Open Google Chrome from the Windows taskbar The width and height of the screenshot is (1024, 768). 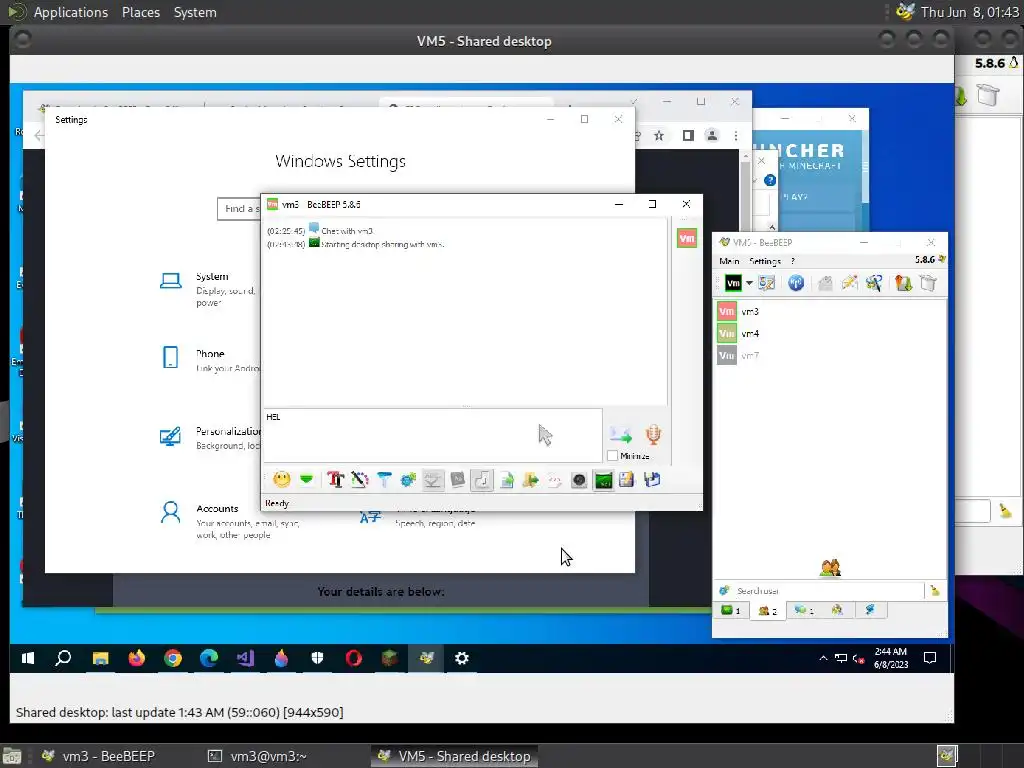(x=173, y=658)
